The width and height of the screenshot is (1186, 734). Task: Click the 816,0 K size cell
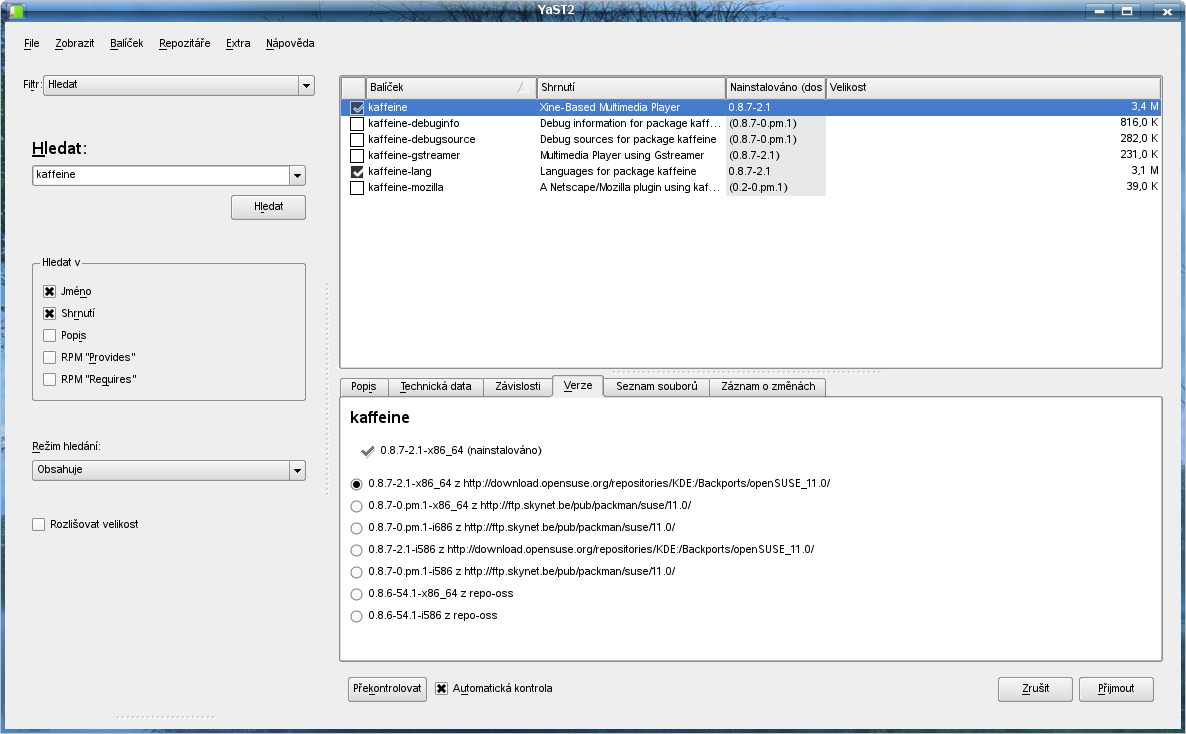[1138, 123]
